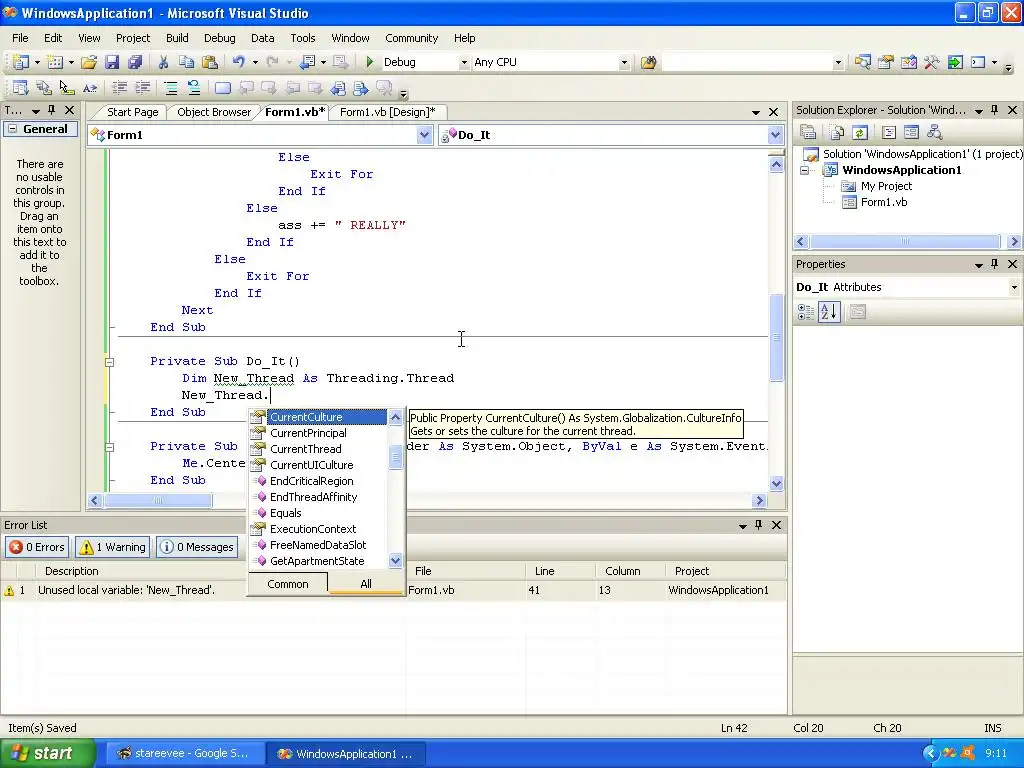1024x768 pixels.
Task: Start debugging with the green play icon
Action: [x=370, y=62]
